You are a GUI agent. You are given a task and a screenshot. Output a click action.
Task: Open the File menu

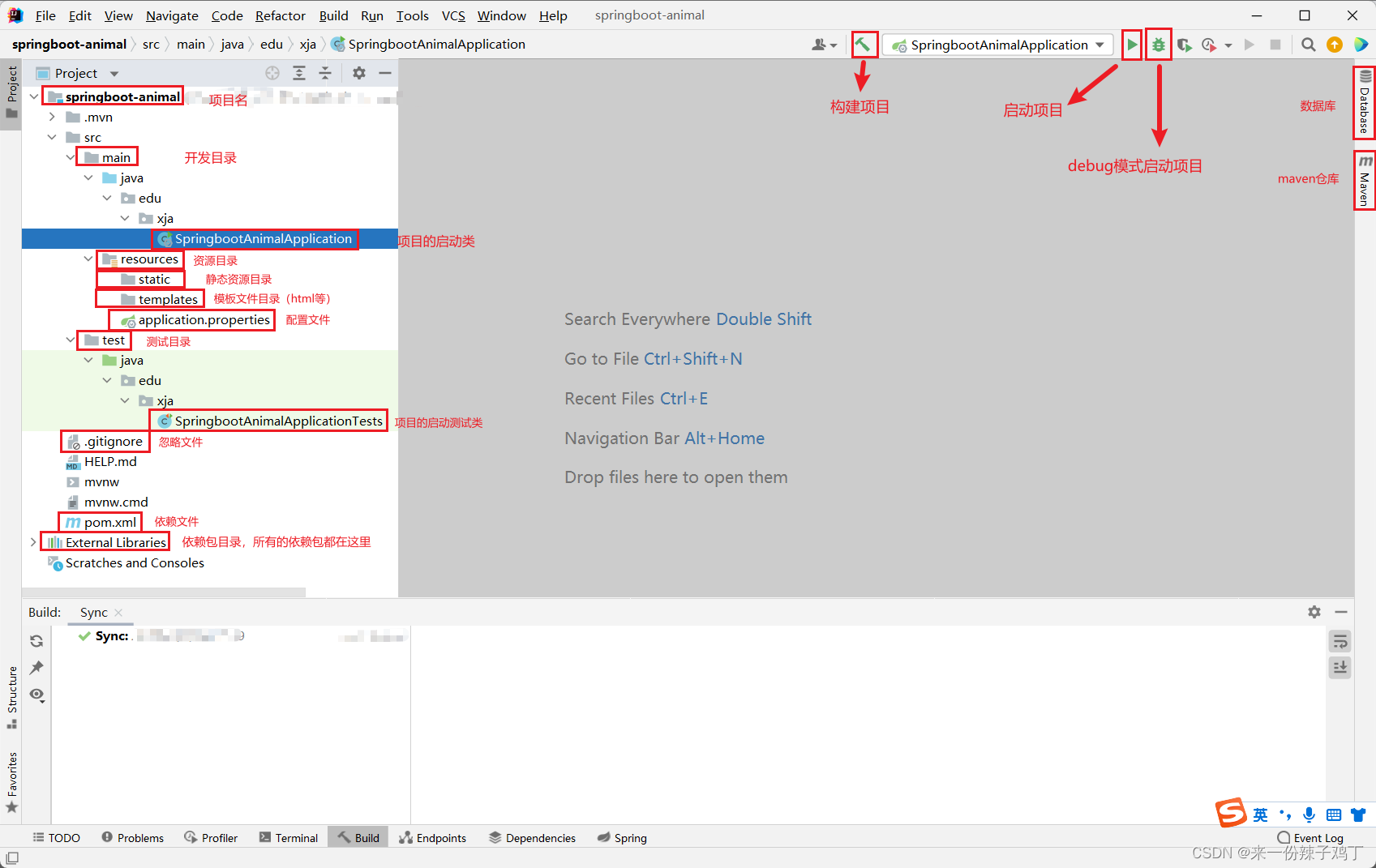point(45,15)
